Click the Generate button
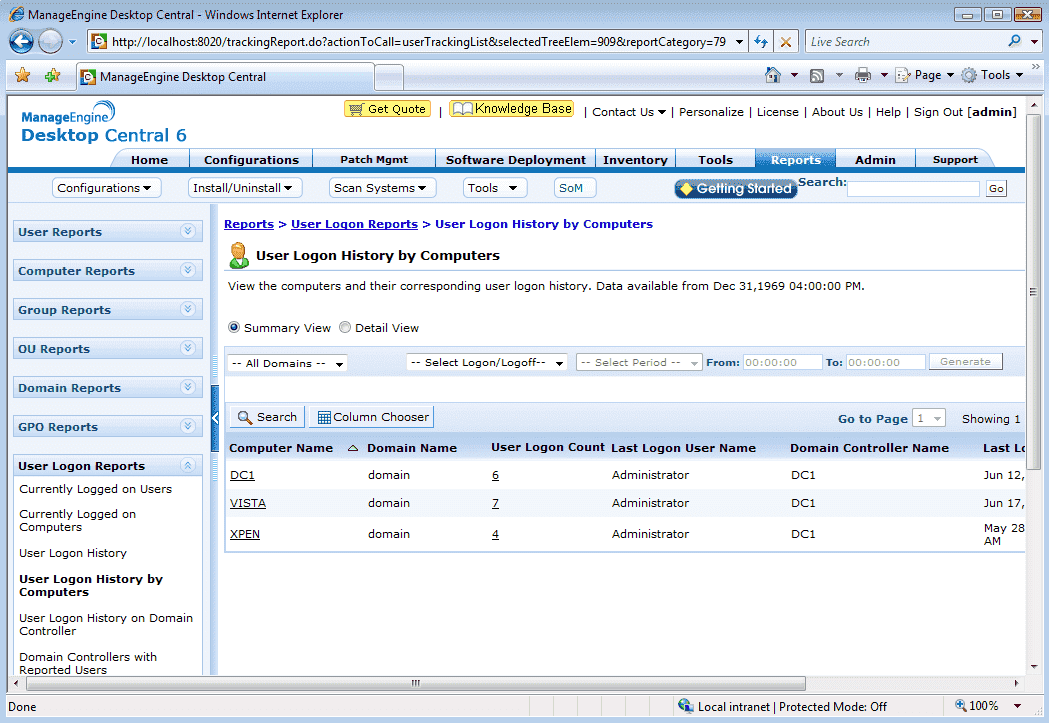 click(x=964, y=362)
